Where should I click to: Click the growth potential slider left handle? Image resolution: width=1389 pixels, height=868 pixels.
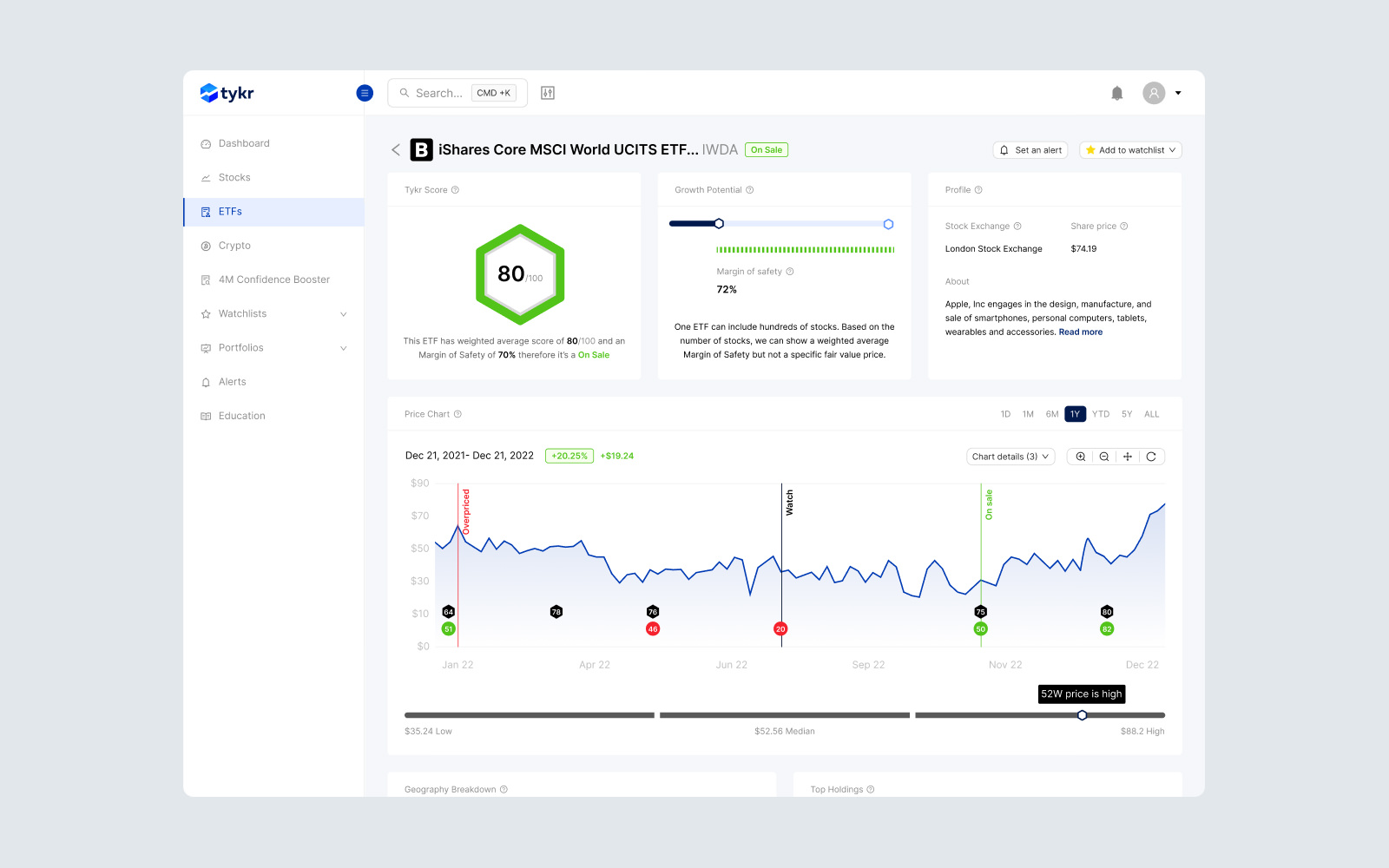(719, 224)
